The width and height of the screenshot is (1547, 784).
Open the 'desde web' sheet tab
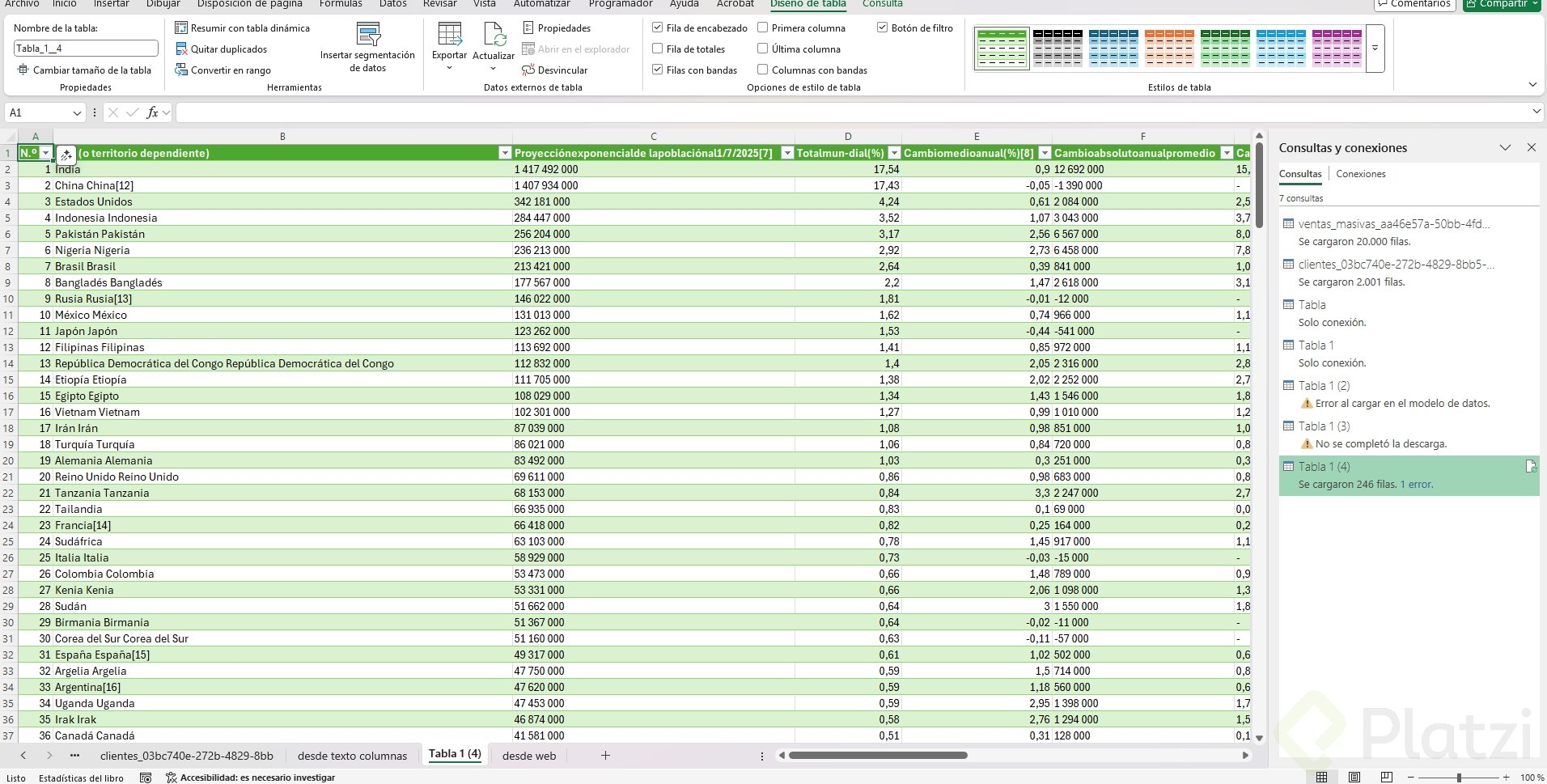(529, 756)
